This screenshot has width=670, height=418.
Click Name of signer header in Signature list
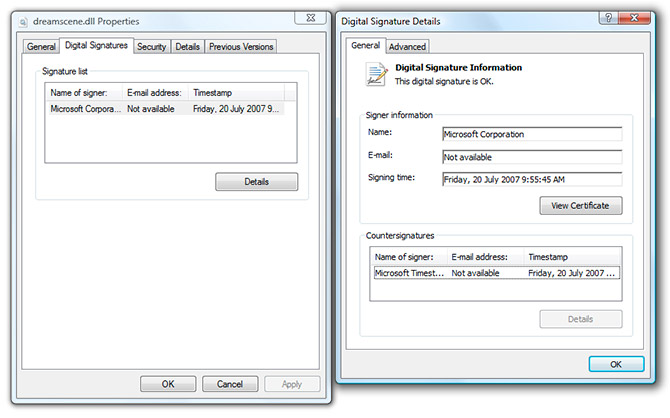coord(84,93)
